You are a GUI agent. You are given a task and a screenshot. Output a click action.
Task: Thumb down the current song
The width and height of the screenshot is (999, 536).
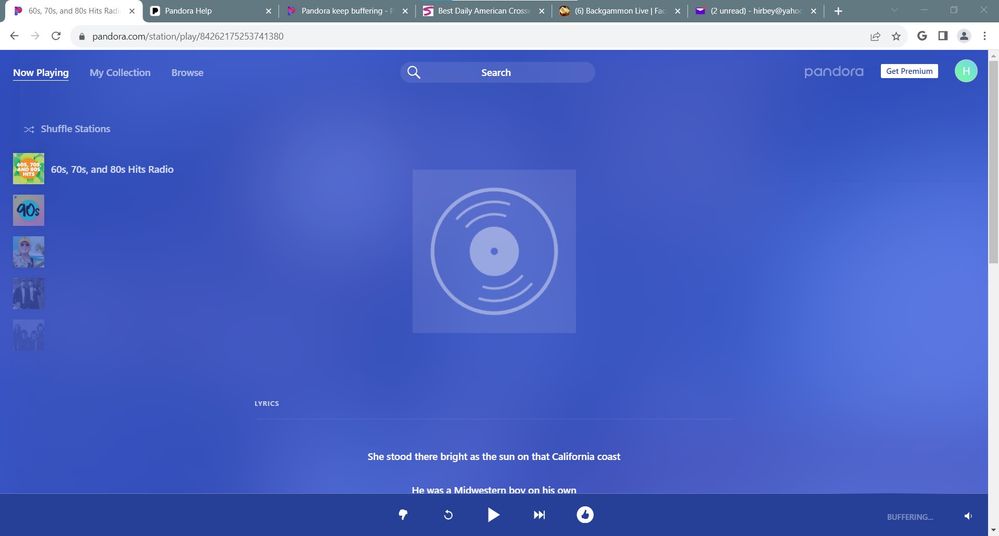coord(403,515)
